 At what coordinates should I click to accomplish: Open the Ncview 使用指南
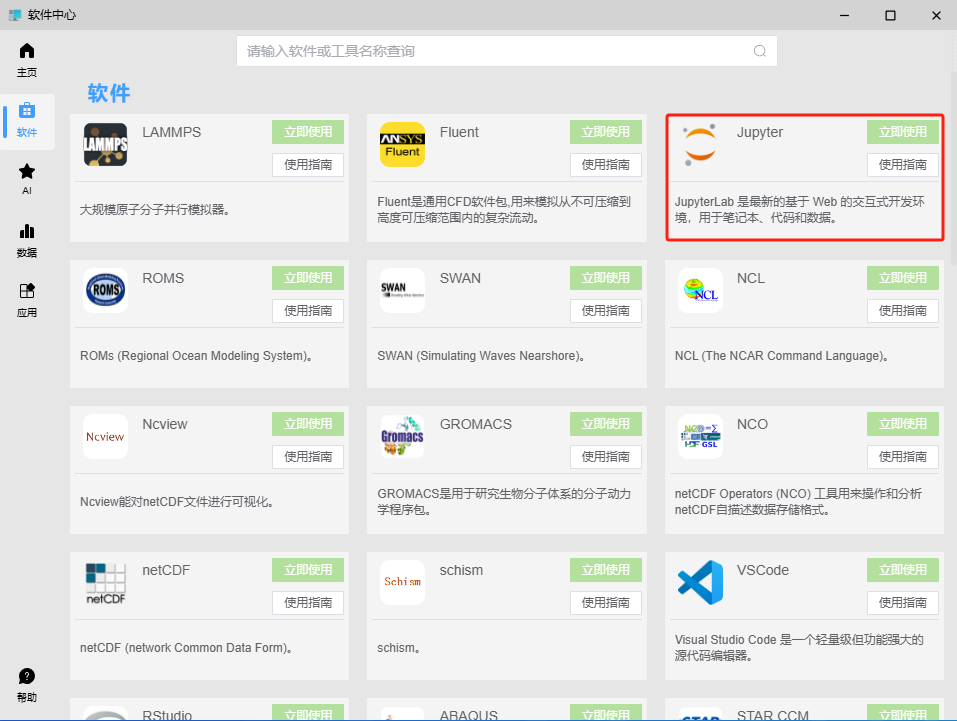coord(308,457)
